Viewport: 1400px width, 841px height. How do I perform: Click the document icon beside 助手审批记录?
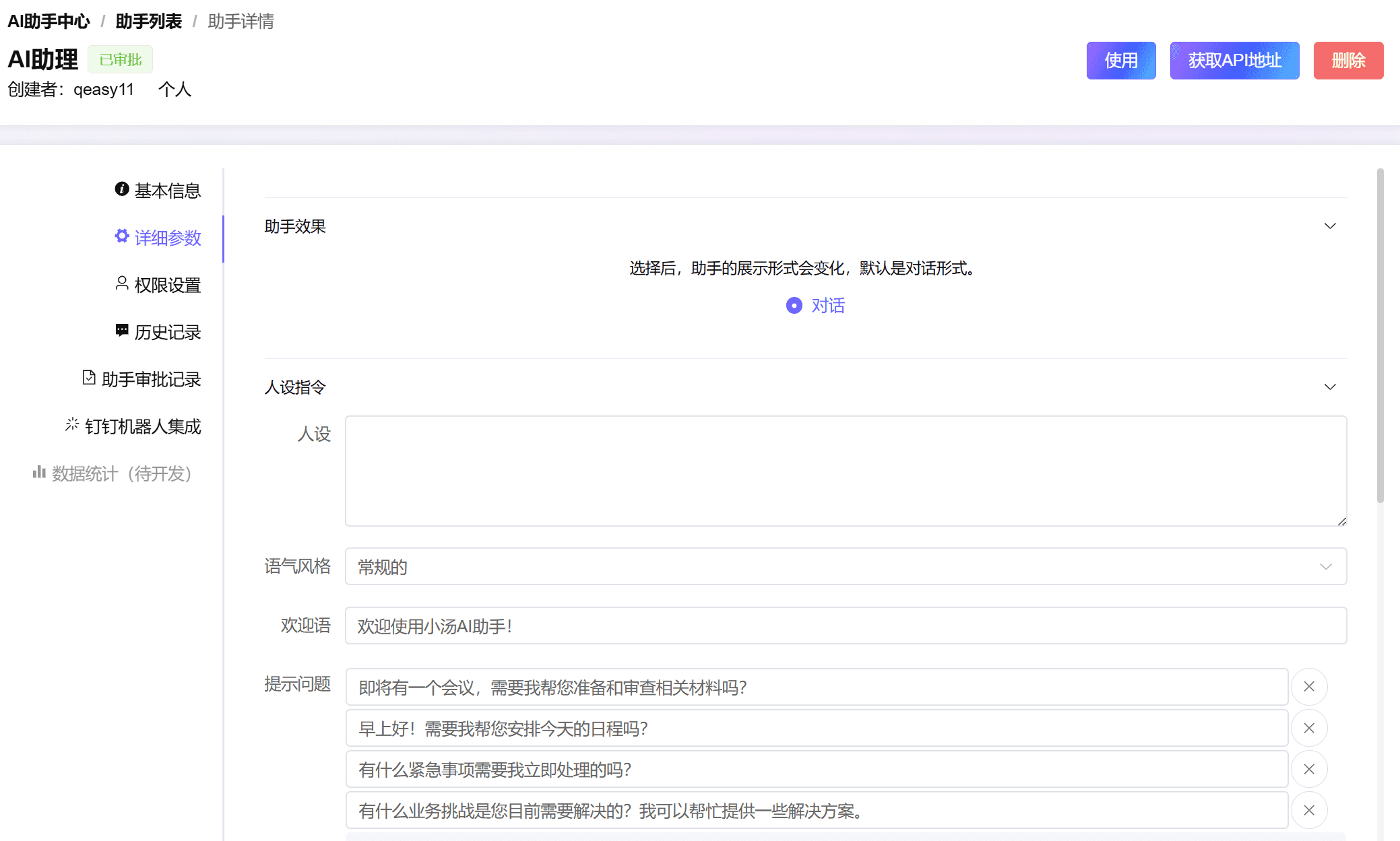point(89,378)
